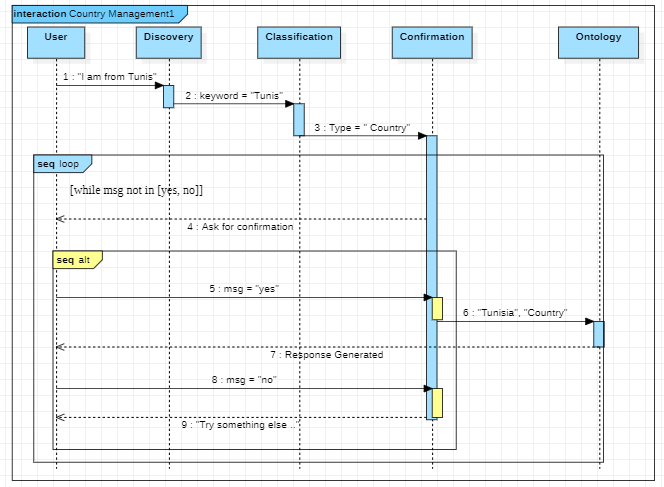Click the Classification activation bar
Image resolution: width=664 pixels, height=487 pixels.
(x=299, y=119)
